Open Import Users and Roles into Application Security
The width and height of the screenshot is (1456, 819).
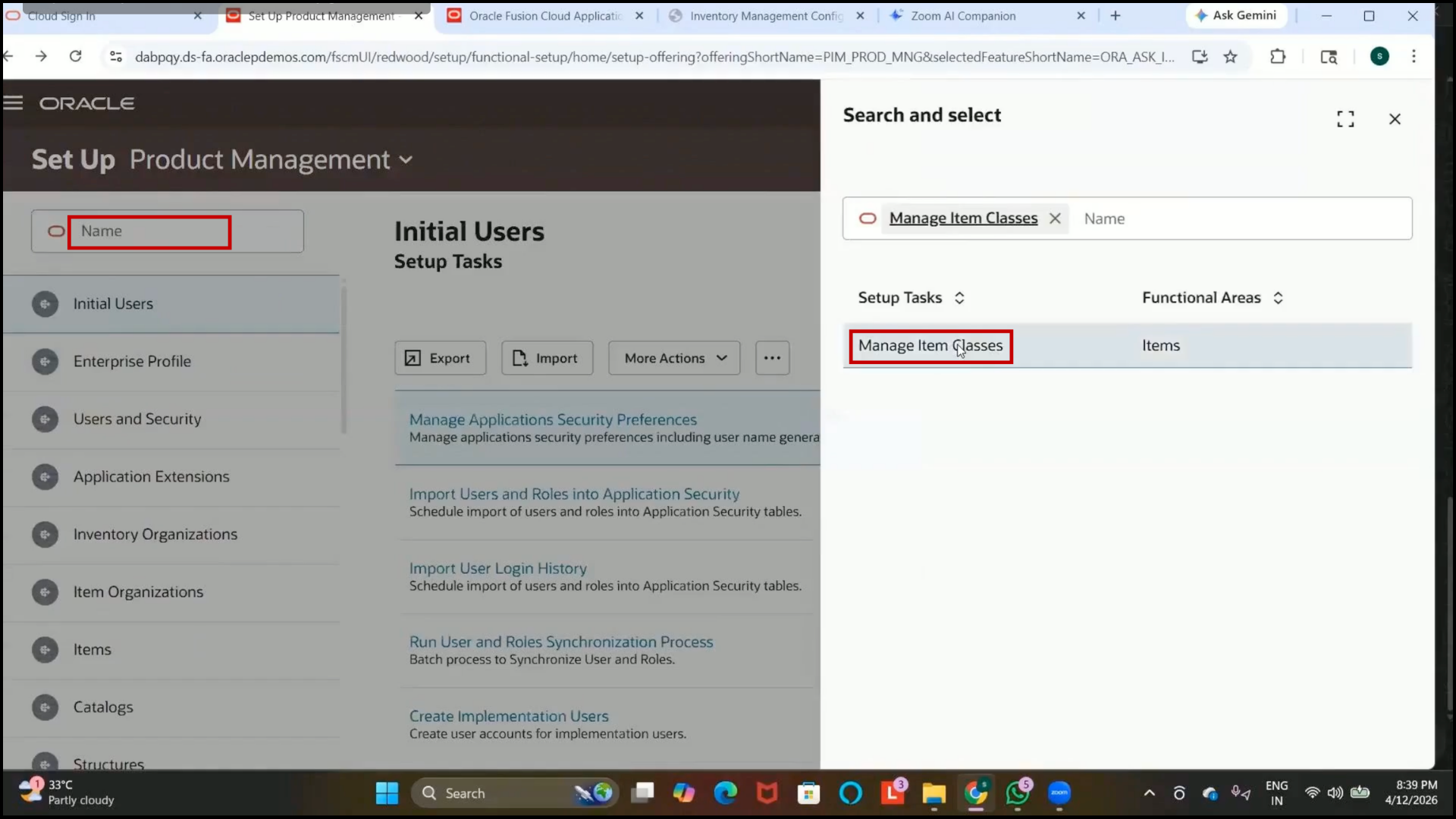[574, 494]
